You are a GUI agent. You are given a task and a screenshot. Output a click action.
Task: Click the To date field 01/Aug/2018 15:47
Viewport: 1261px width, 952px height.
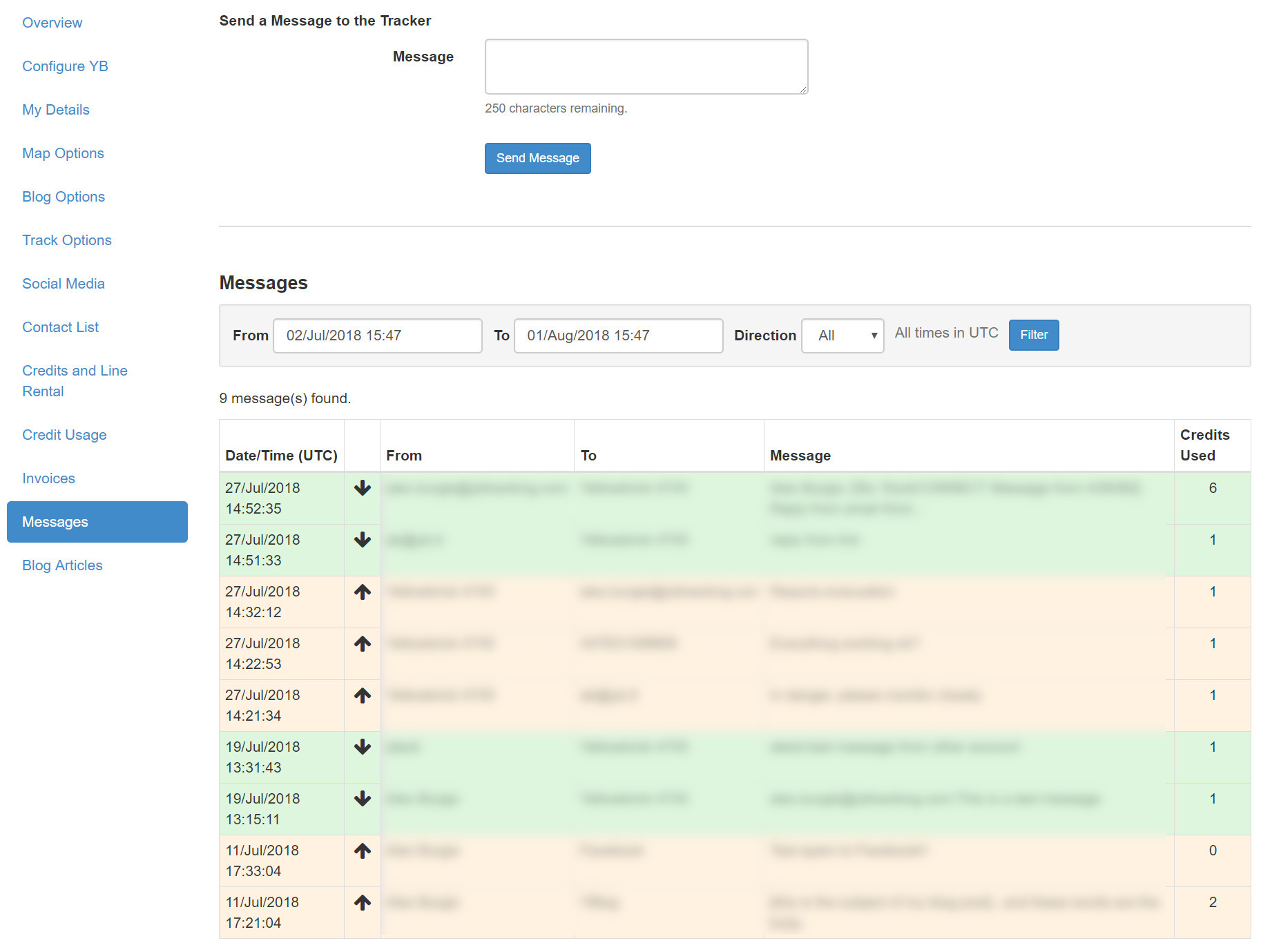tap(619, 336)
